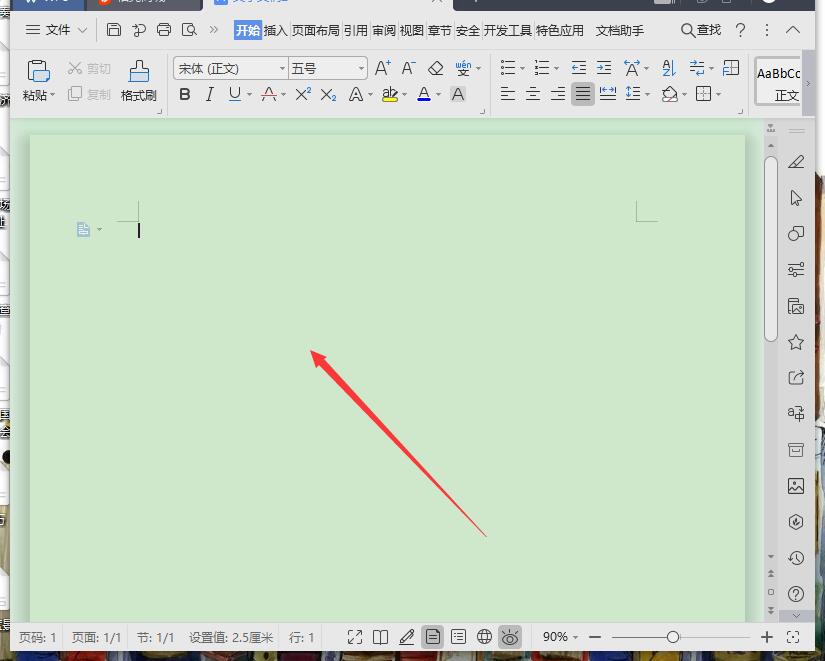Toggle underline formatting
This screenshot has height=661, width=825.
coord(235,94)
